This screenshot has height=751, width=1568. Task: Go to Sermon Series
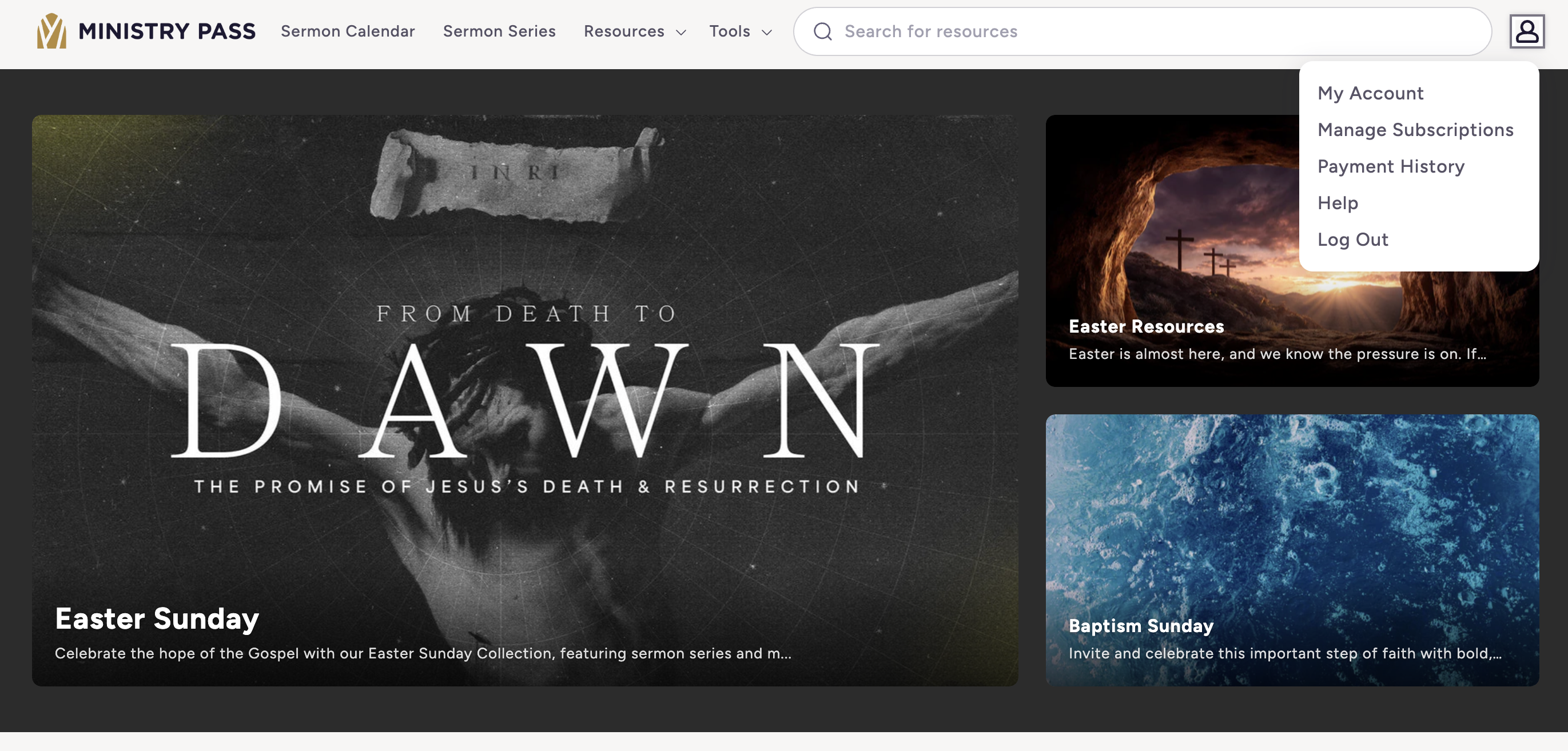(499, 31)
